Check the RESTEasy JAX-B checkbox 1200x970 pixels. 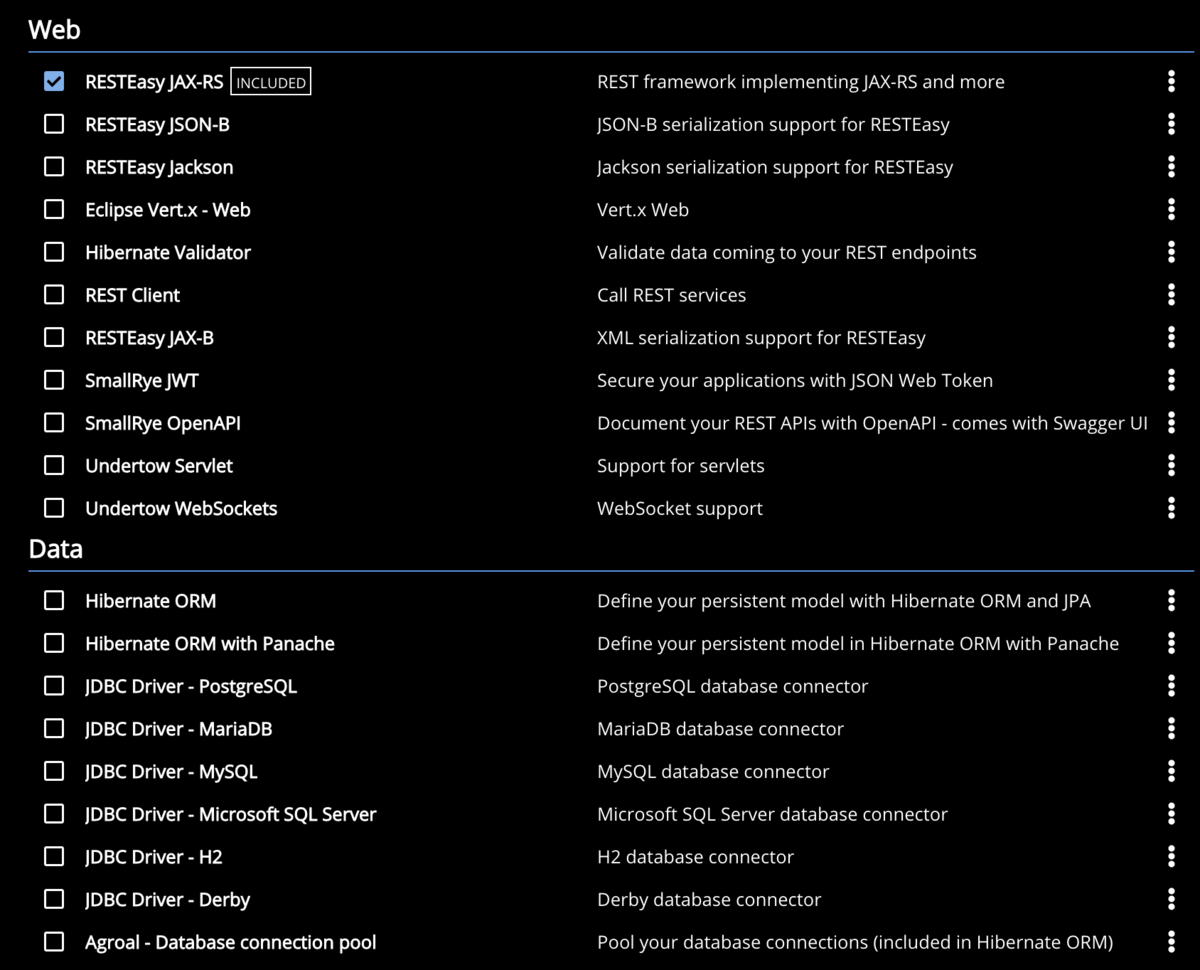[x=54, y=338]
